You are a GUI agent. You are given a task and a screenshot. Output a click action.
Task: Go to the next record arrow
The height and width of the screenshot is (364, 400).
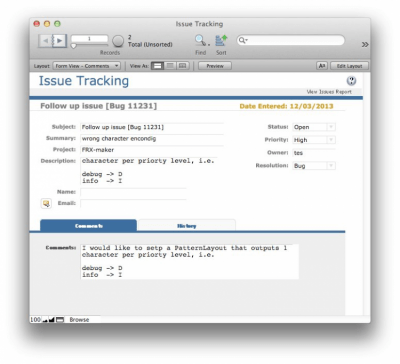point(60,41)
